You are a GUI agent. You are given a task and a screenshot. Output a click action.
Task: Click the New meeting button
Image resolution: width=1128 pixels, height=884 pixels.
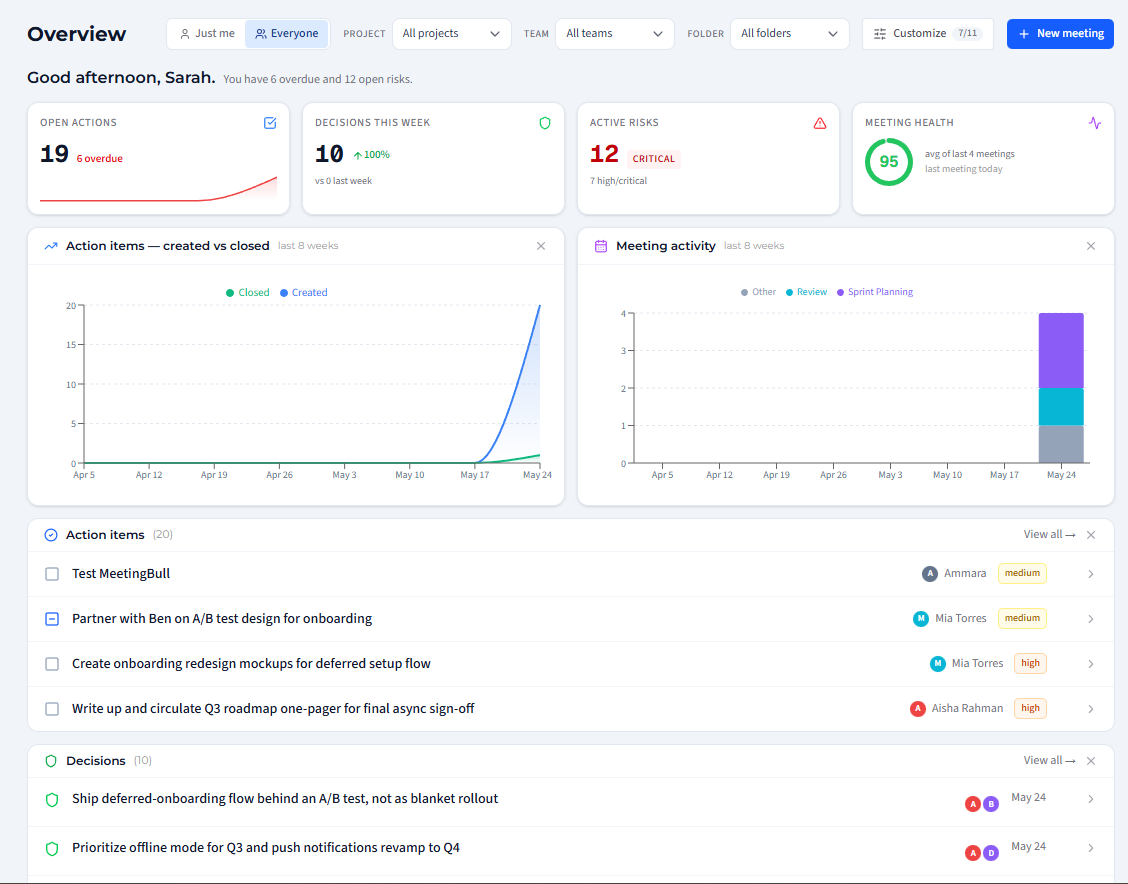[1060, 34]
